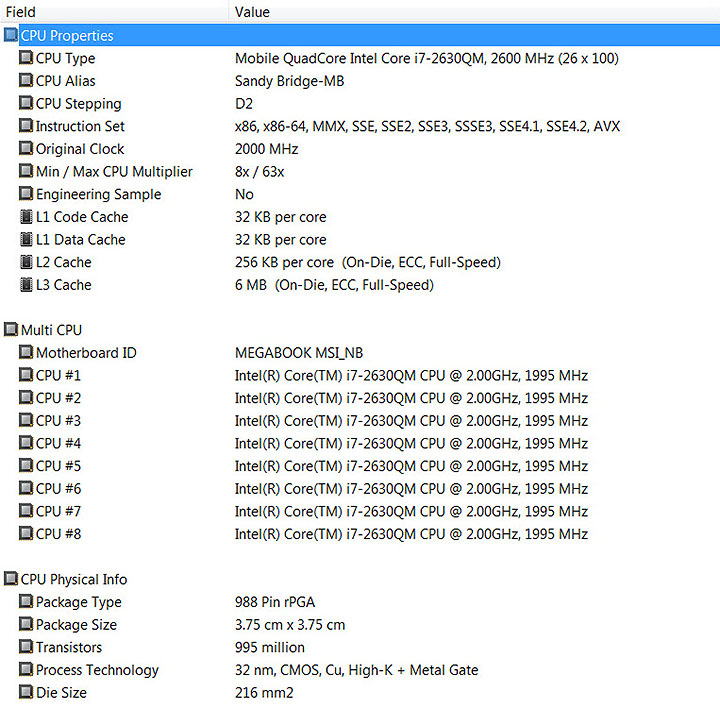
Task: Select the '8x / 63x' multiplier value
Action: point(259,172)
